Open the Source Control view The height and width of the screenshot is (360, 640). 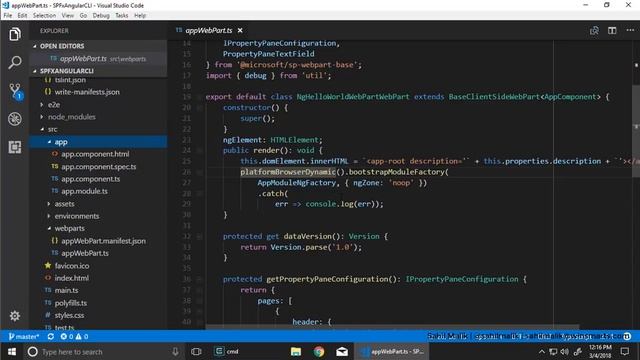click(x=15, y=91)
